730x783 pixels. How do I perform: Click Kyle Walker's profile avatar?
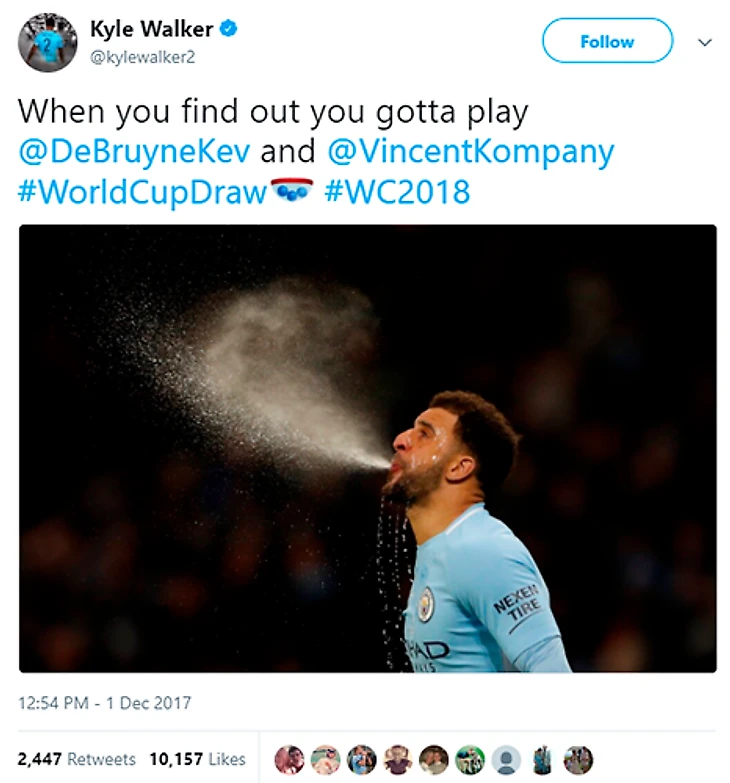[47, 43]
